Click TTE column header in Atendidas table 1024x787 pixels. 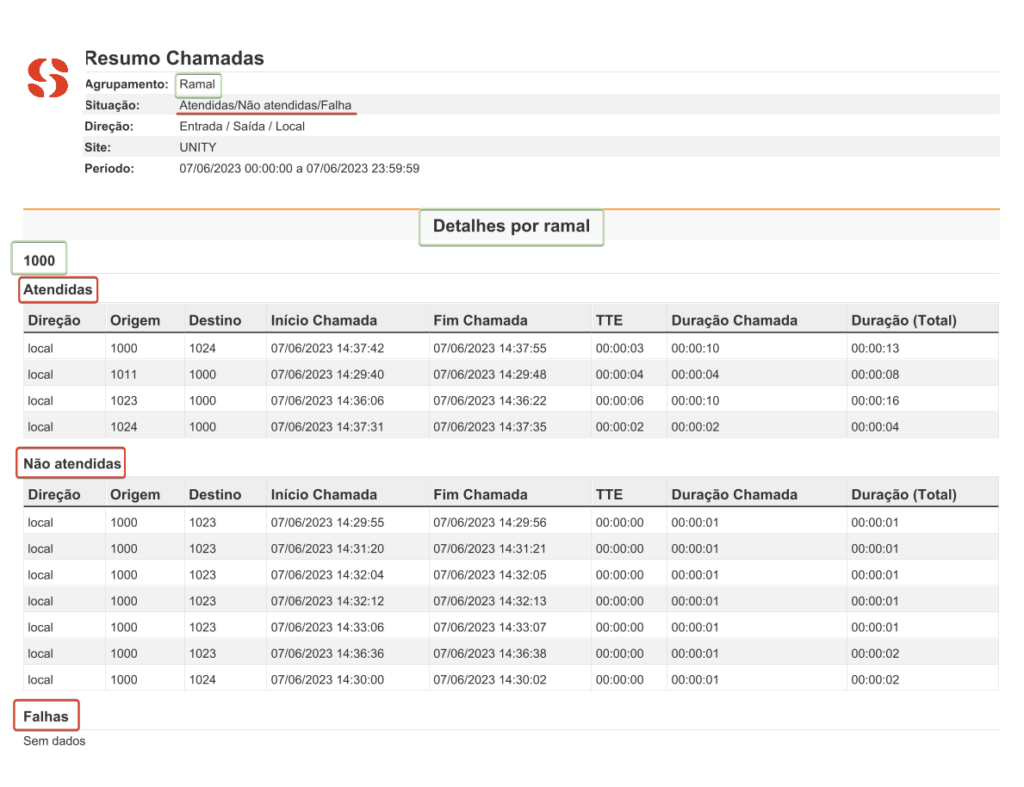[608, 320]
